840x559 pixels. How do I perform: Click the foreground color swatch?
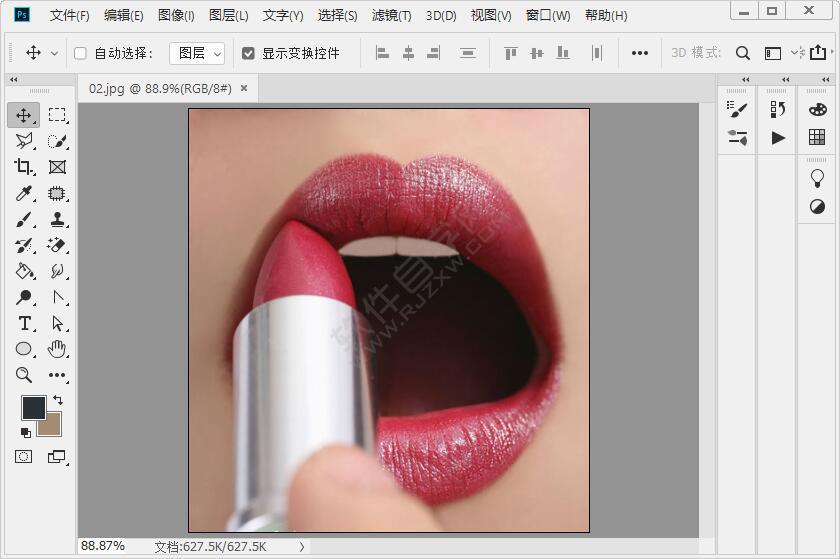[33, 406]
